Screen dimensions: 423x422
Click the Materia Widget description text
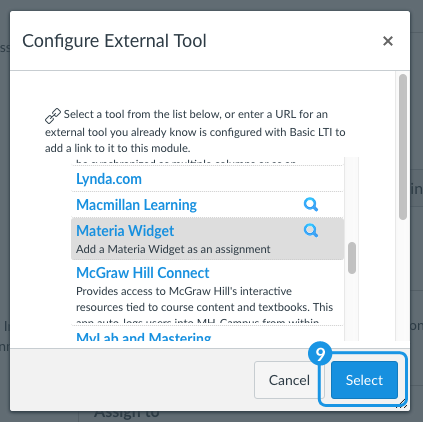[173, 249]
